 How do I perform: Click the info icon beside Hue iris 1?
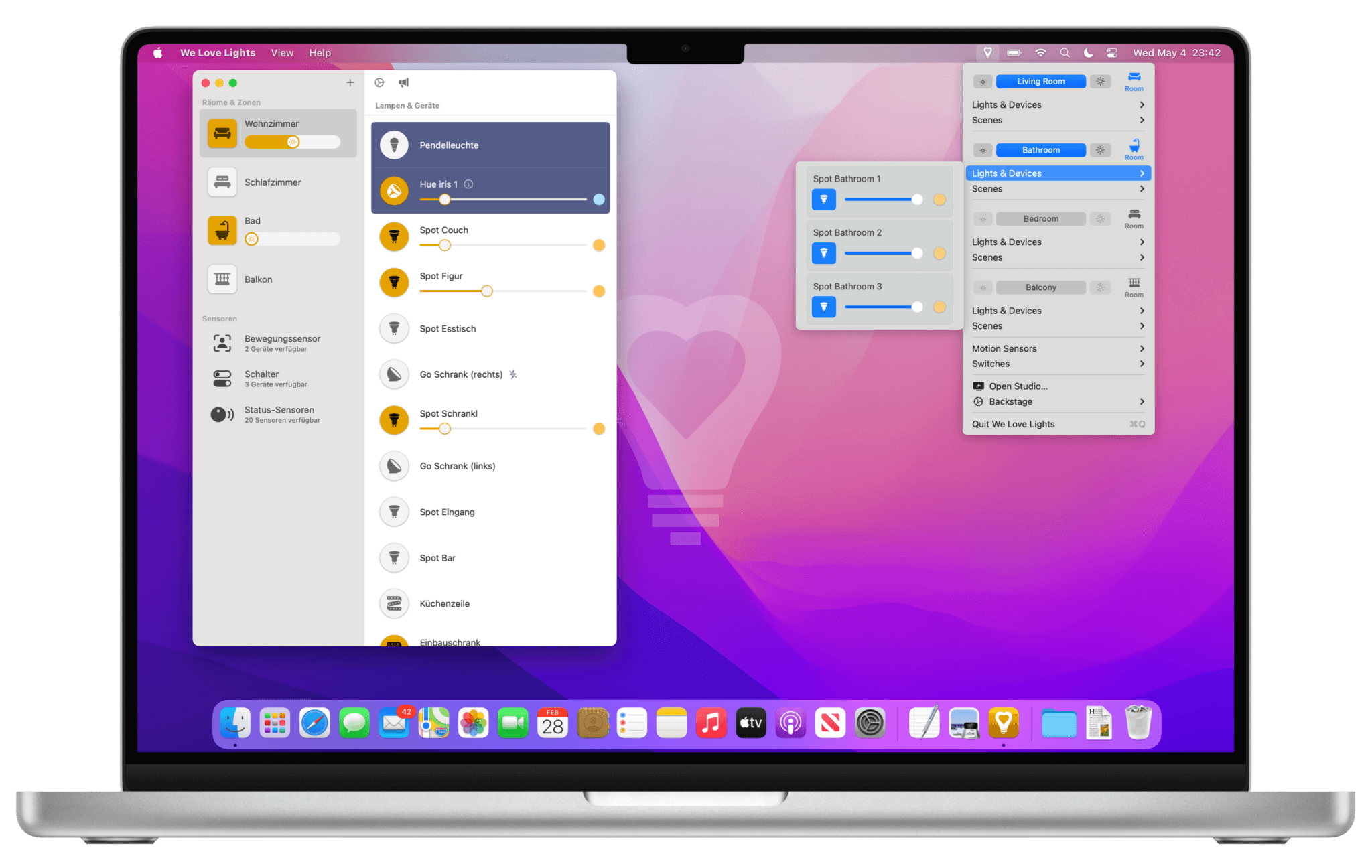(469, 184)
